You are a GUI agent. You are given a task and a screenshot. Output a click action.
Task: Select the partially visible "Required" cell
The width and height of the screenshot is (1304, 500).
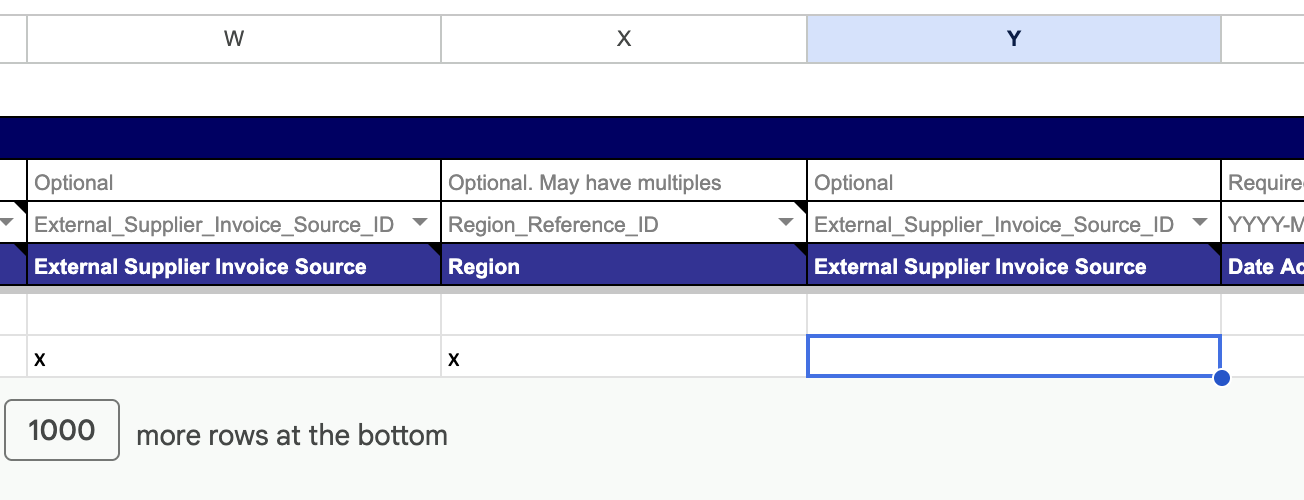(x=1263, y=182)
